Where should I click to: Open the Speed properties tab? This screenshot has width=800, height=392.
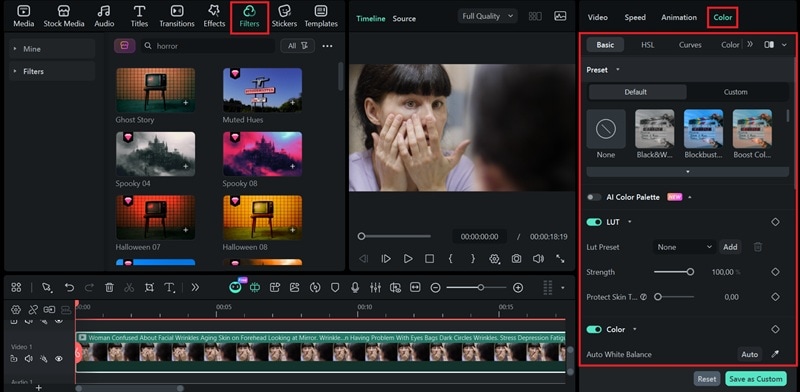pyautogui.click(x=635, y=17)
